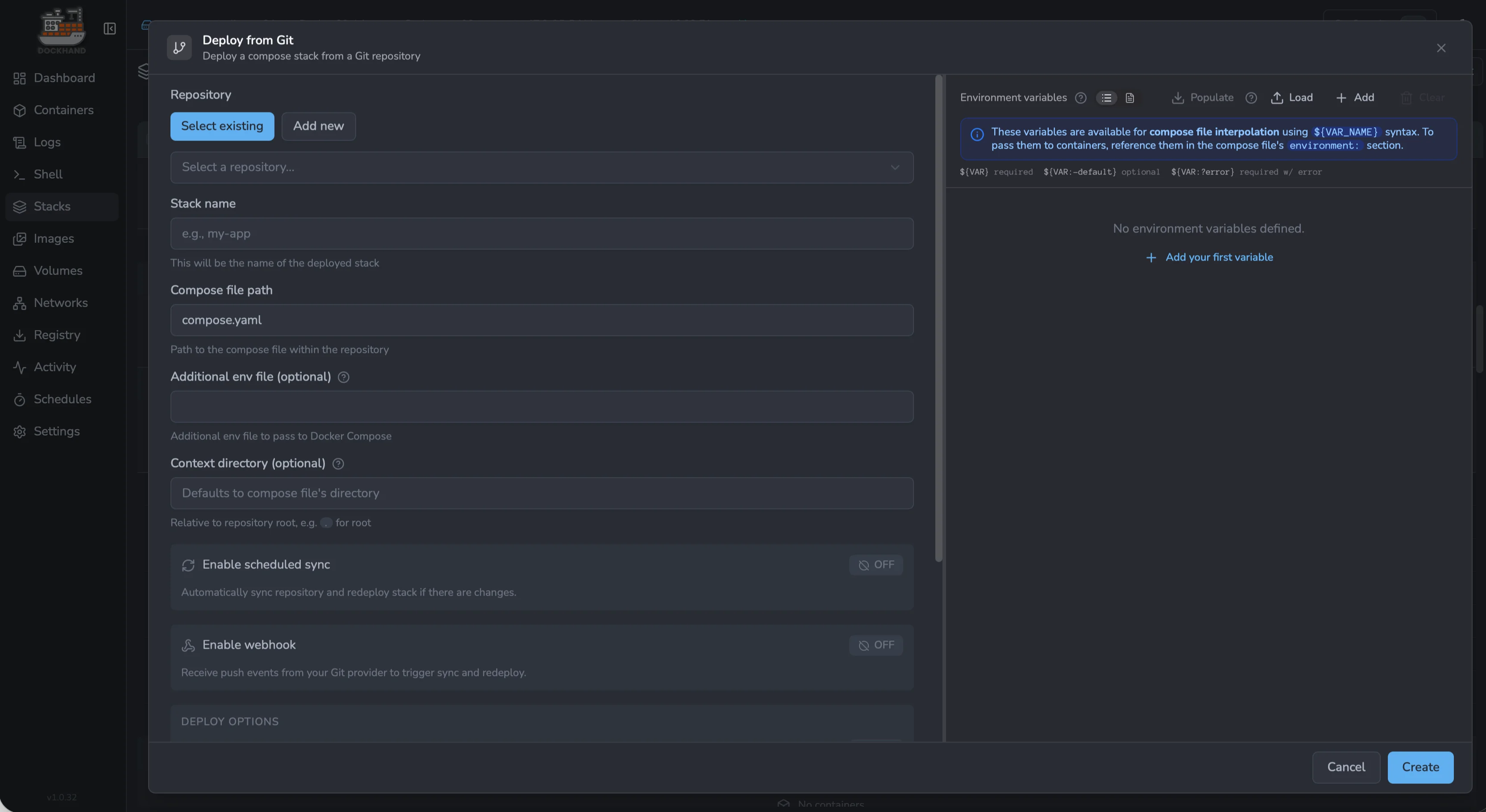Click the webhook icon

[x=188, y=645]
